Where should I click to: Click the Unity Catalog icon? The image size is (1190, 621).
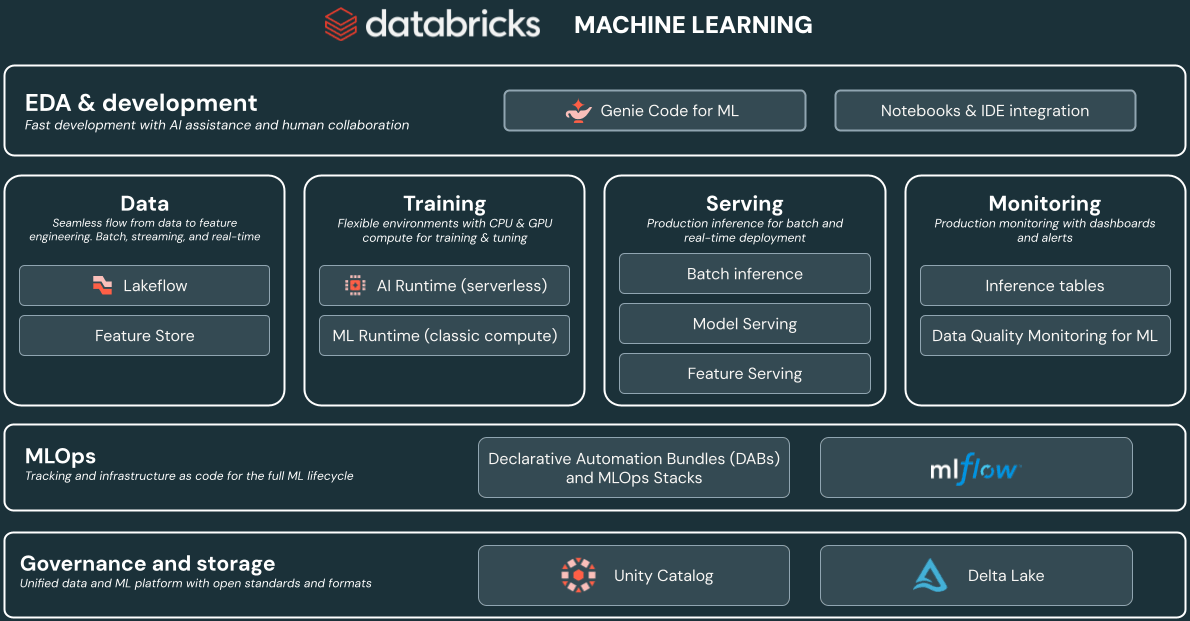pyautogui.click(x=578, y=575)
